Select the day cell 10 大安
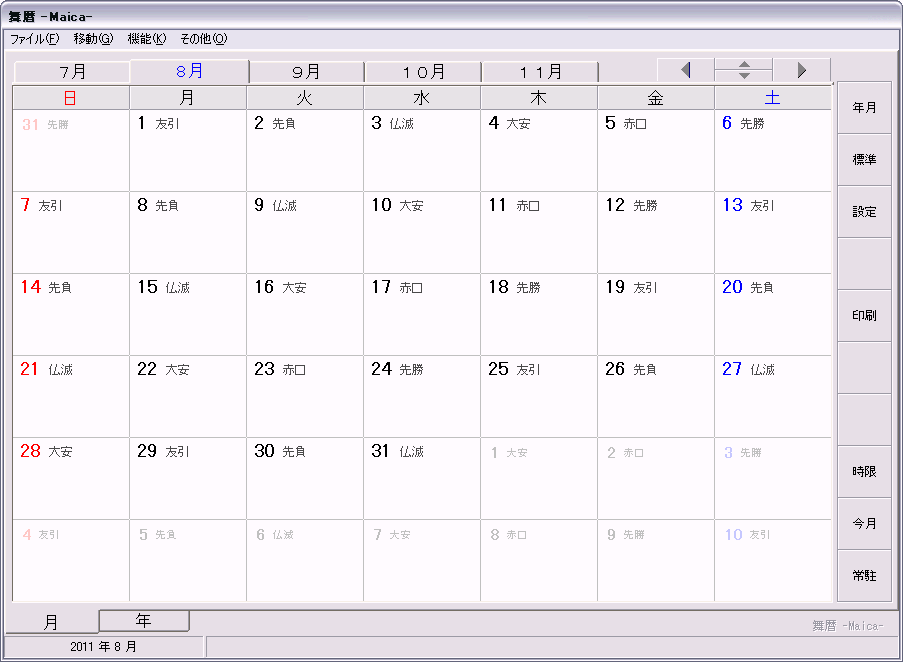 click(422, 233)
